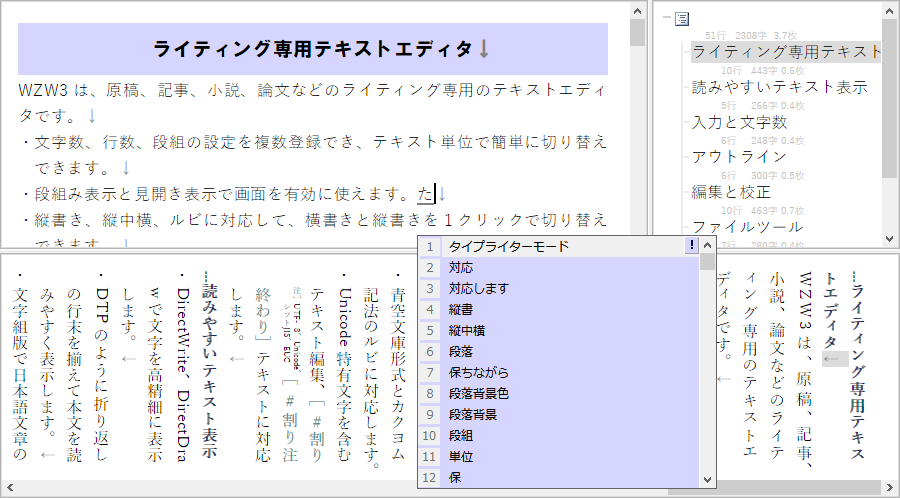Viewport: 900px width, 498px height.
Task: Select outline item 入力と文字数
Action: 739,122
